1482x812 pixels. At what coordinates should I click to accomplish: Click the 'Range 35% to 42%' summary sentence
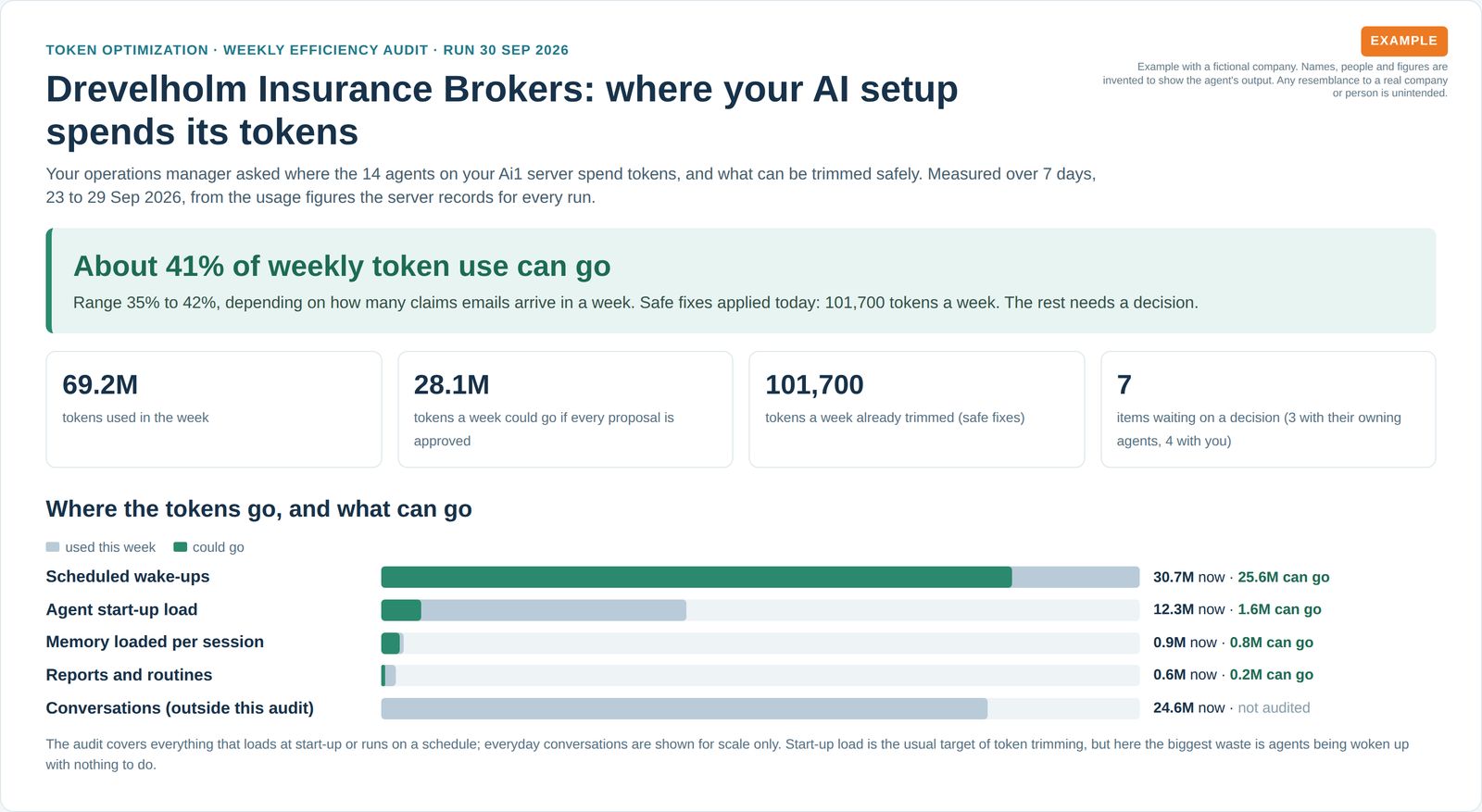pos(635,303)
